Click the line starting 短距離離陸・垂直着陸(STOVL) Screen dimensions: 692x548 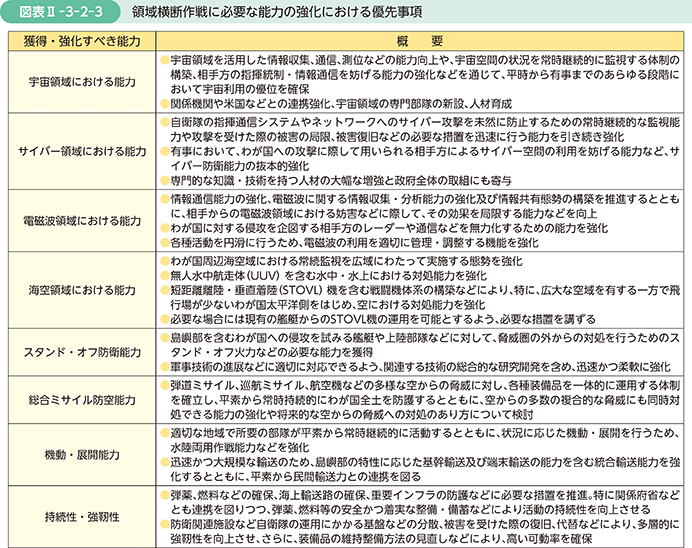[425, 290]
